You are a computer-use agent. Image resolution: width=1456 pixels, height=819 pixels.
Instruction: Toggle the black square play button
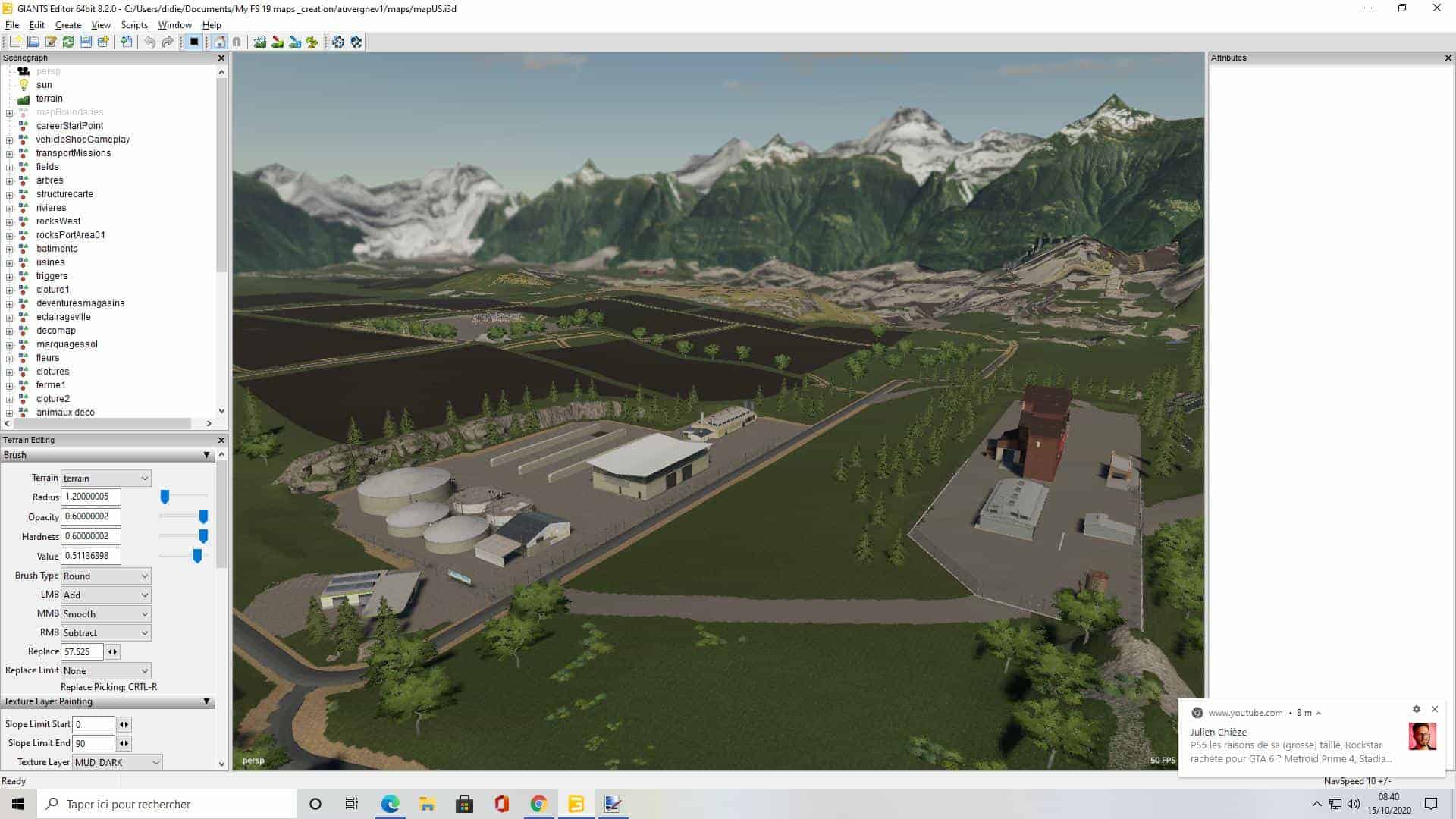click(x=193, y=42)
